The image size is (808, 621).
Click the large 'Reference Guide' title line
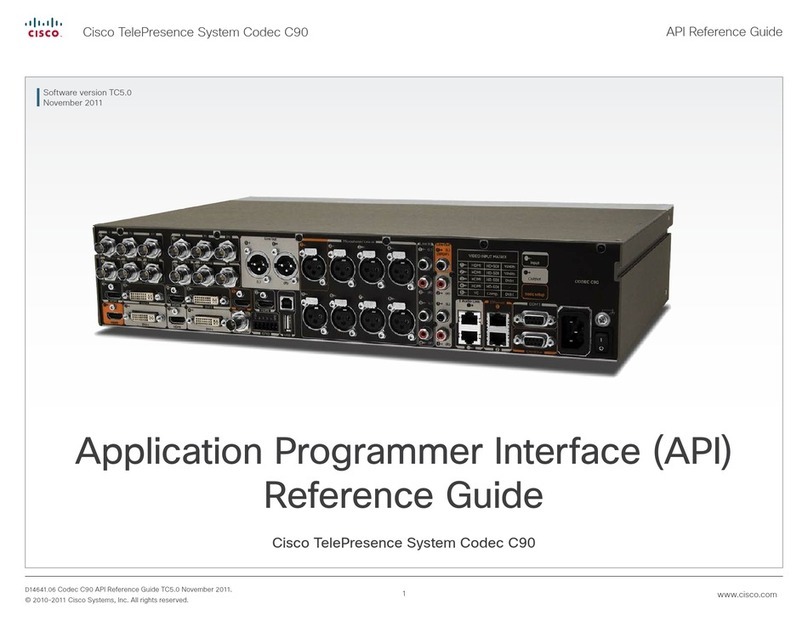403,495
